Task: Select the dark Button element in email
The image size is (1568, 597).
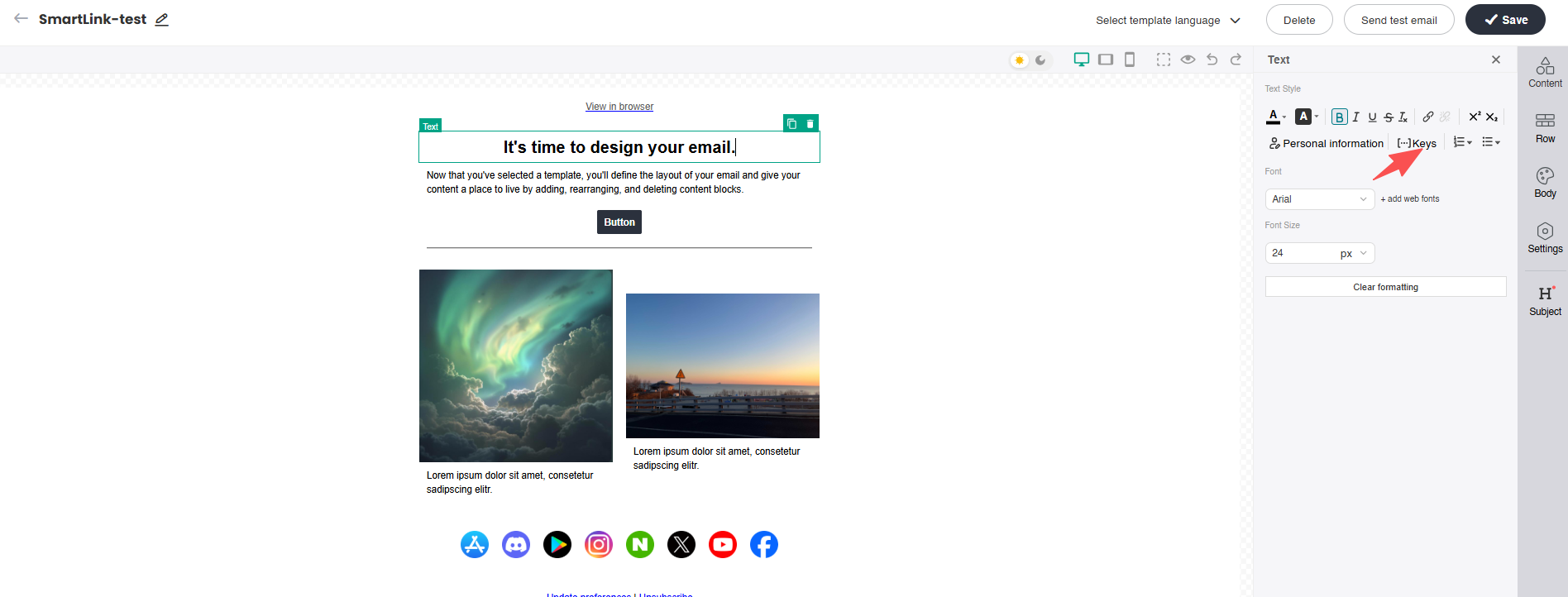Action: click(619, 222)
